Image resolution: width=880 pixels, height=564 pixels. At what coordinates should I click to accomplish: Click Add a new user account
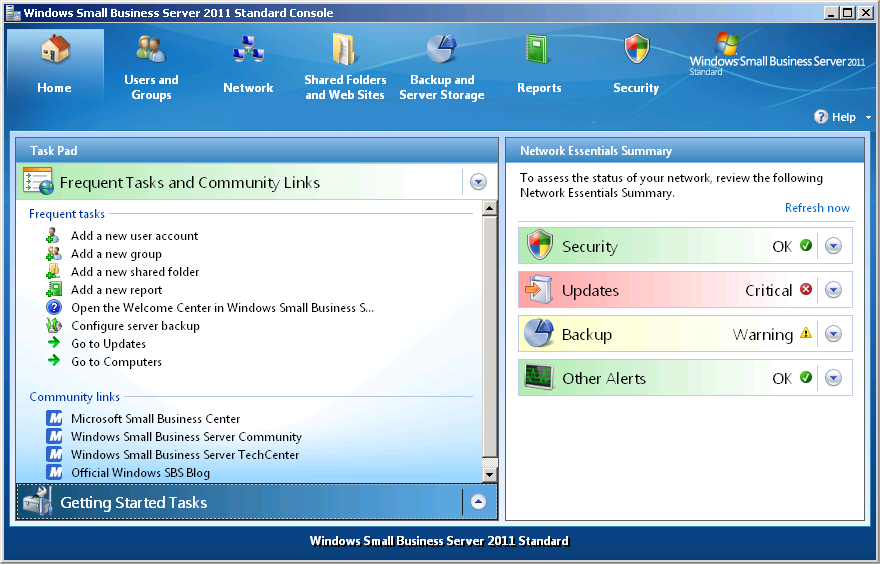click(x=134, y=236)
